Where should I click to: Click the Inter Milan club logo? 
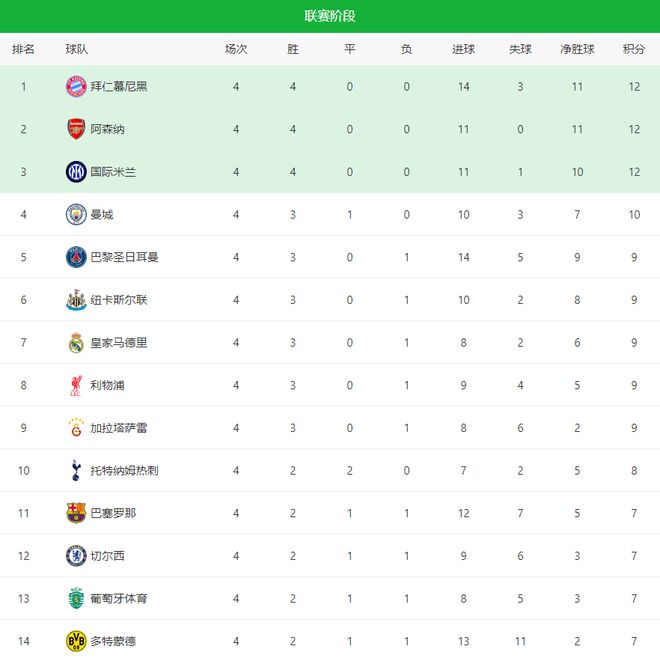(76, 172)
